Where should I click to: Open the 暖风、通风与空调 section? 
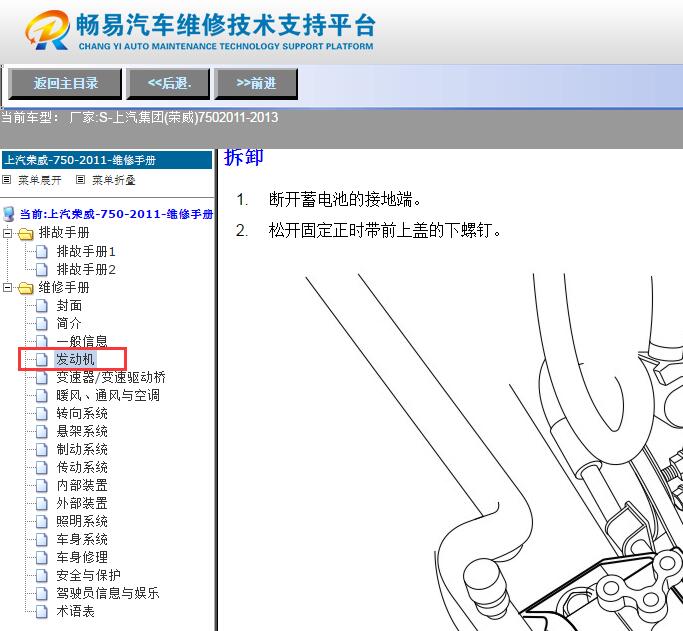click(x=108, y=395)
